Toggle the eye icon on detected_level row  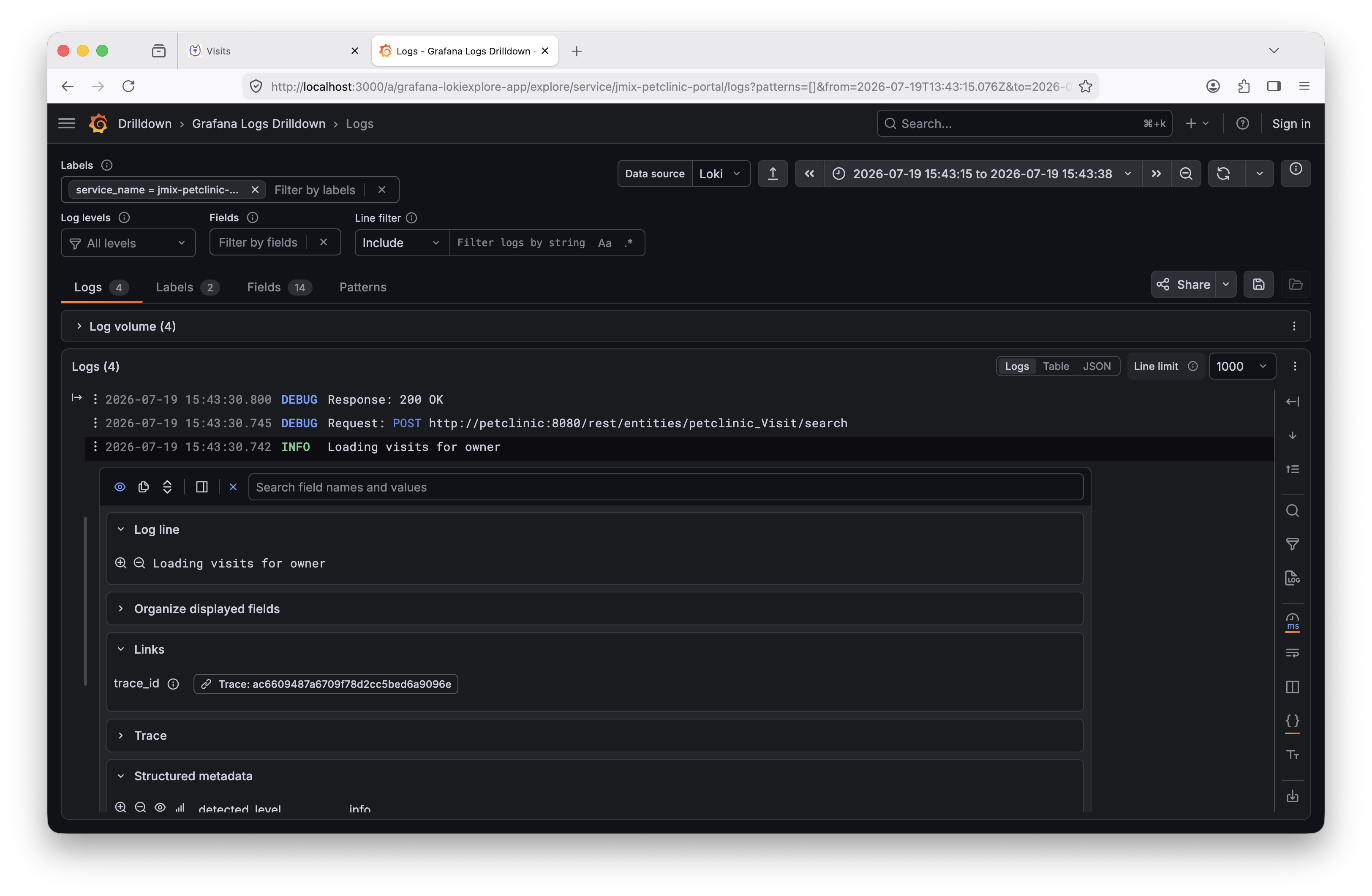pos(160,808)
